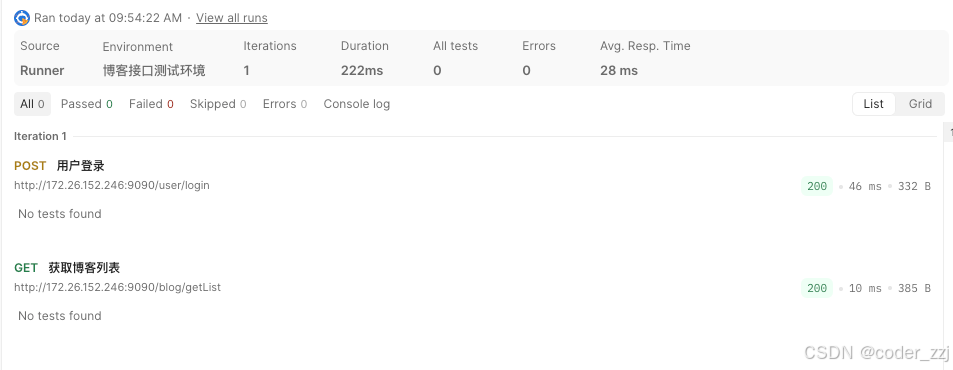Select the All results filter tab

tap(32, 104)
